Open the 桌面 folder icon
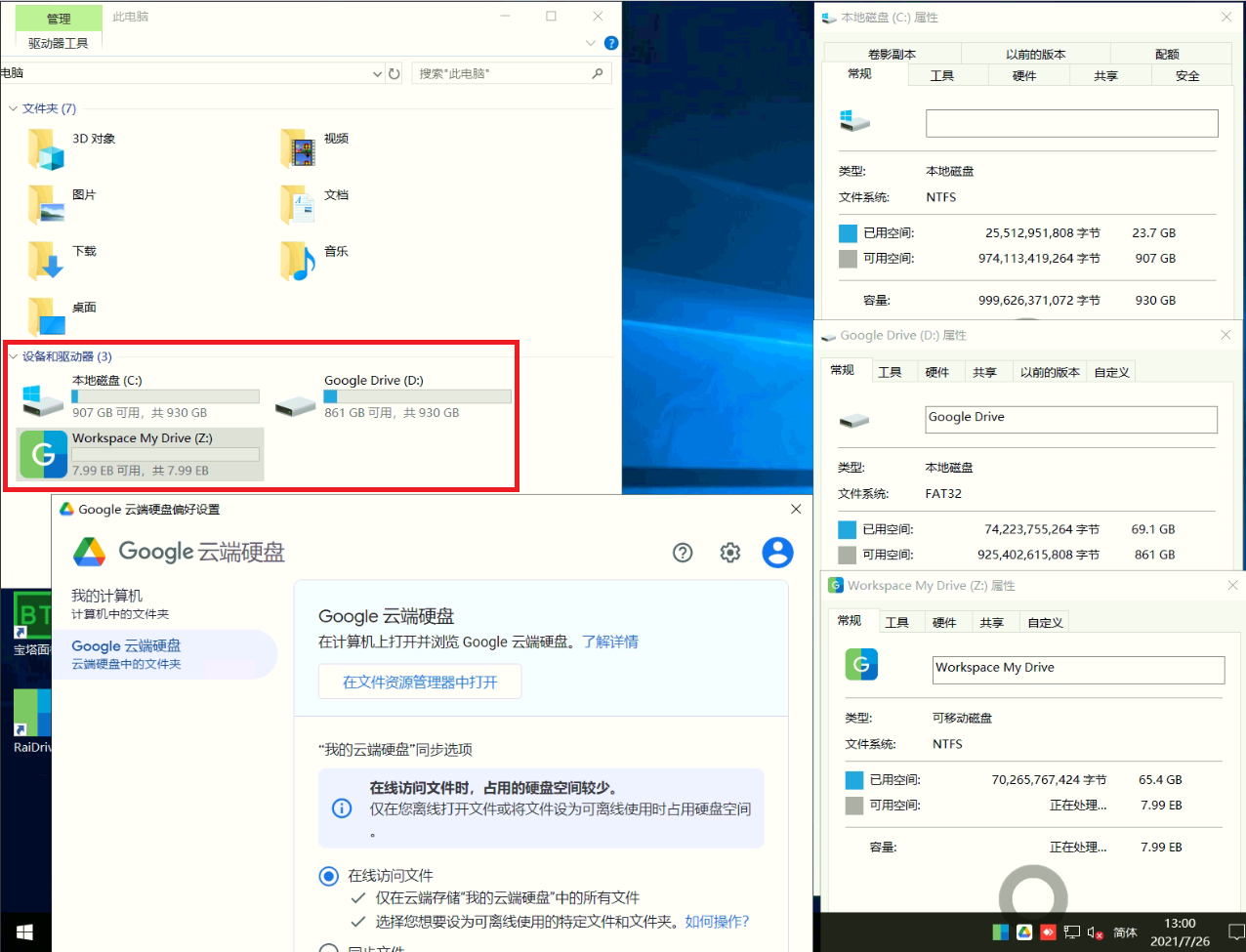Image resolution: width=1246 pixels, height=952 pixels. (46, 316)
